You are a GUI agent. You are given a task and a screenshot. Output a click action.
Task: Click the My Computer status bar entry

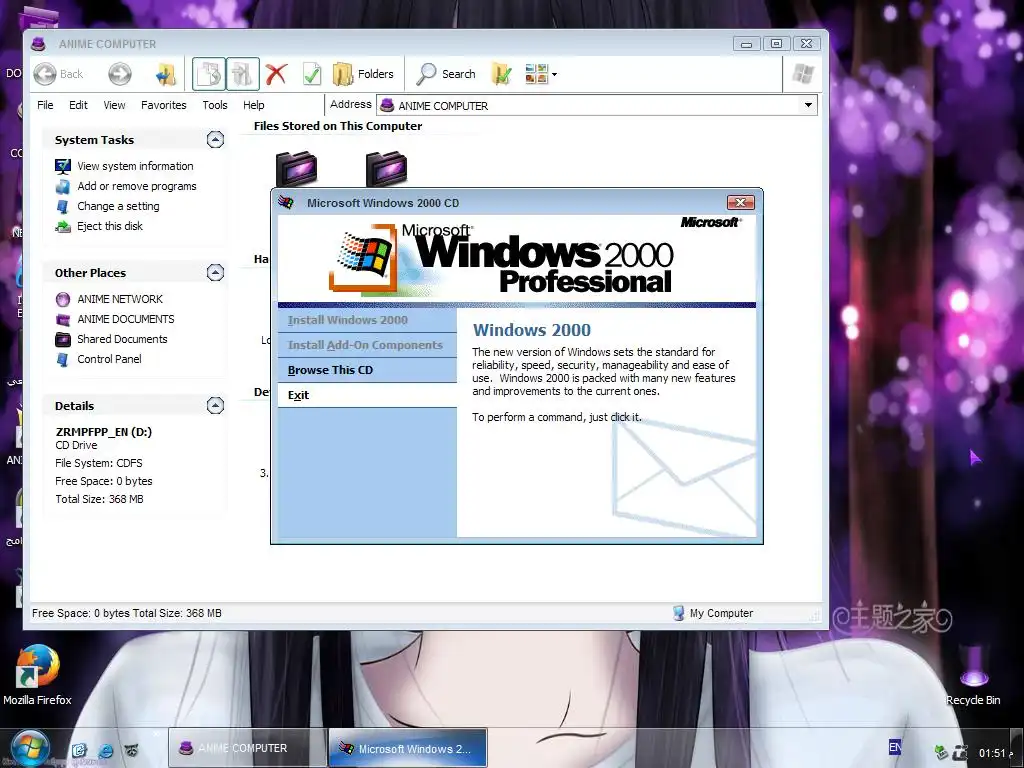(712, 613)
